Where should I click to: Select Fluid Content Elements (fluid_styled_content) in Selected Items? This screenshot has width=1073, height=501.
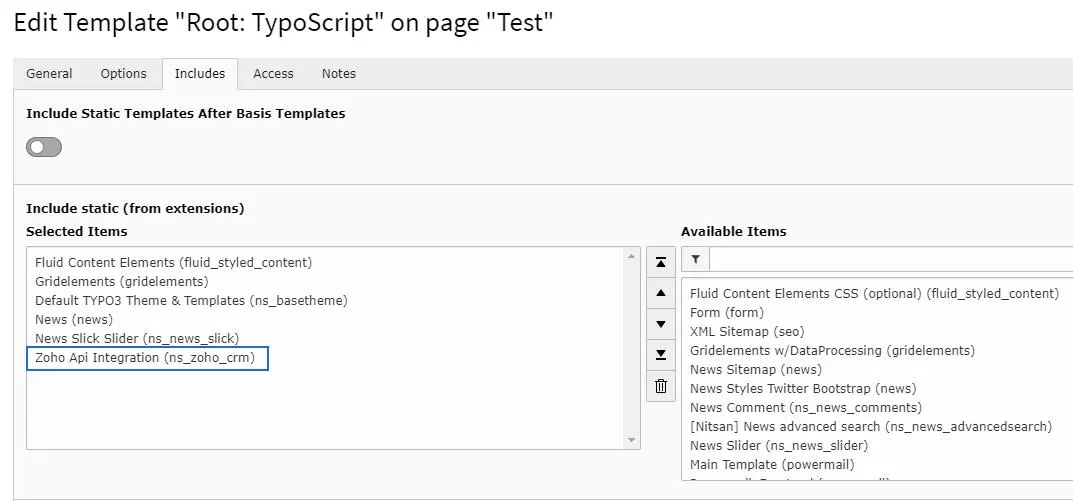click(174, 262)
